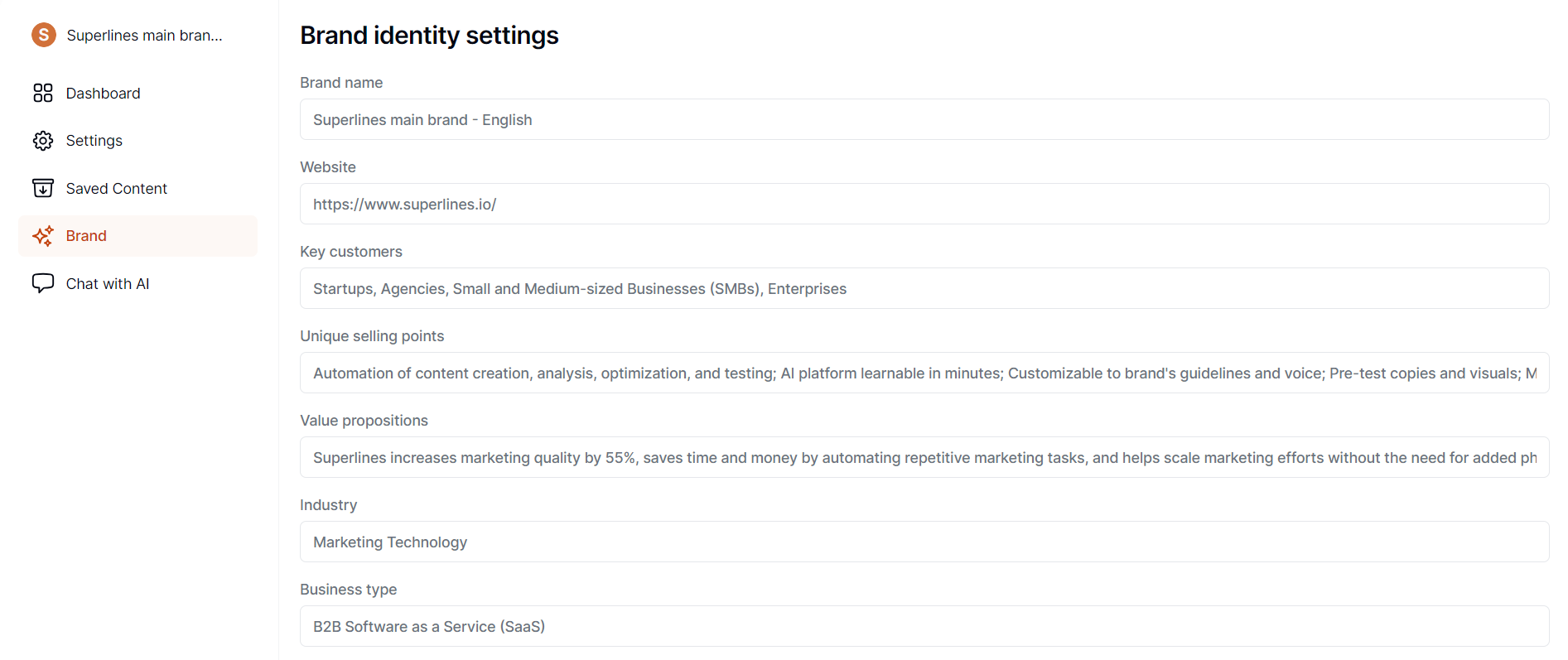Image resolution: width=1568 pixels, height=660 pixels.
Task: Edit the Key customers field
Action: point(924,289)
